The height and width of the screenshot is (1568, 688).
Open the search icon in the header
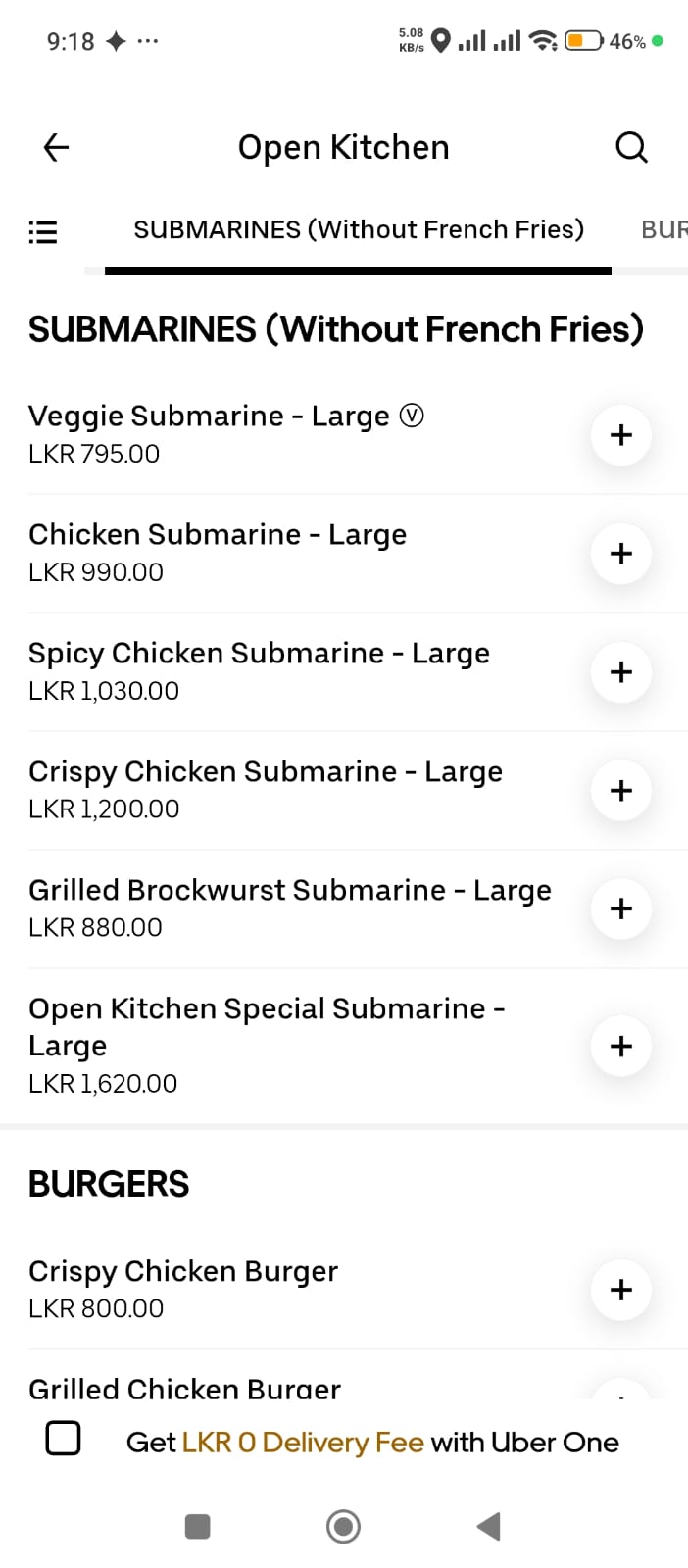631,148
